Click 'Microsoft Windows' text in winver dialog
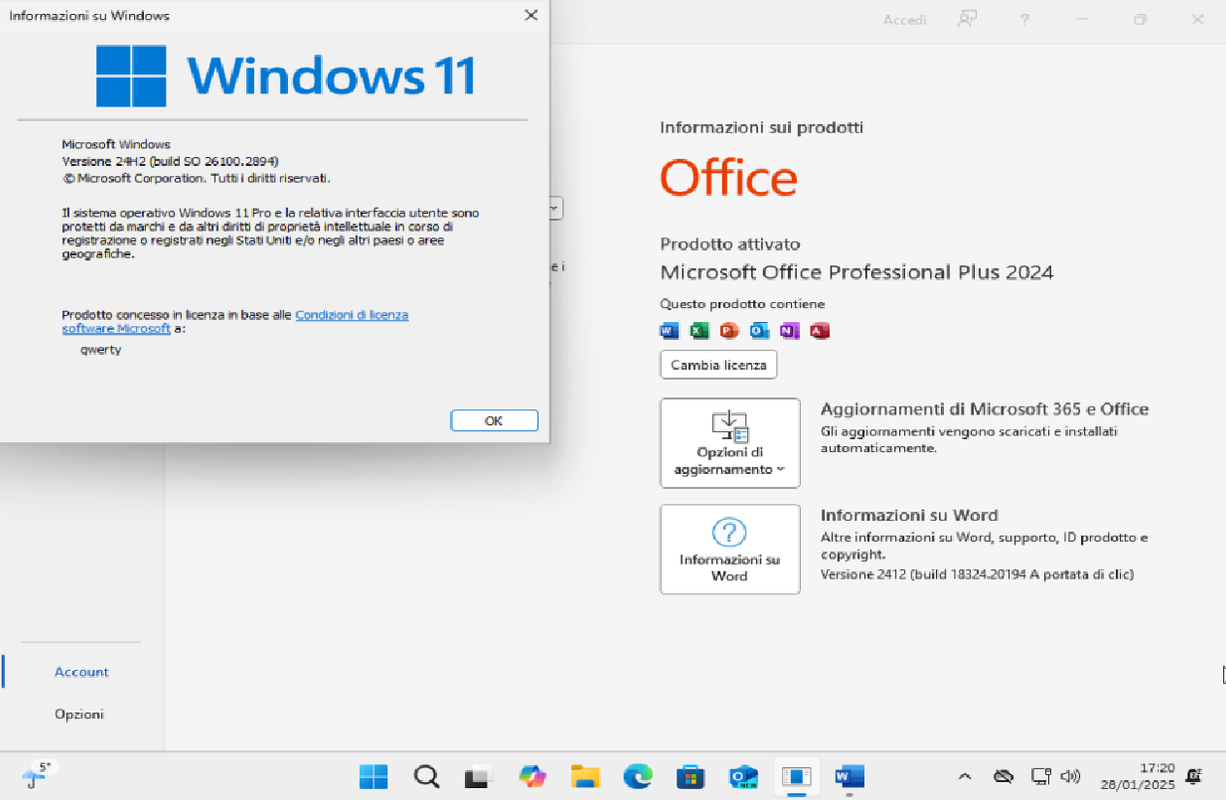The image size is (1226, 800). pos(116,145)
